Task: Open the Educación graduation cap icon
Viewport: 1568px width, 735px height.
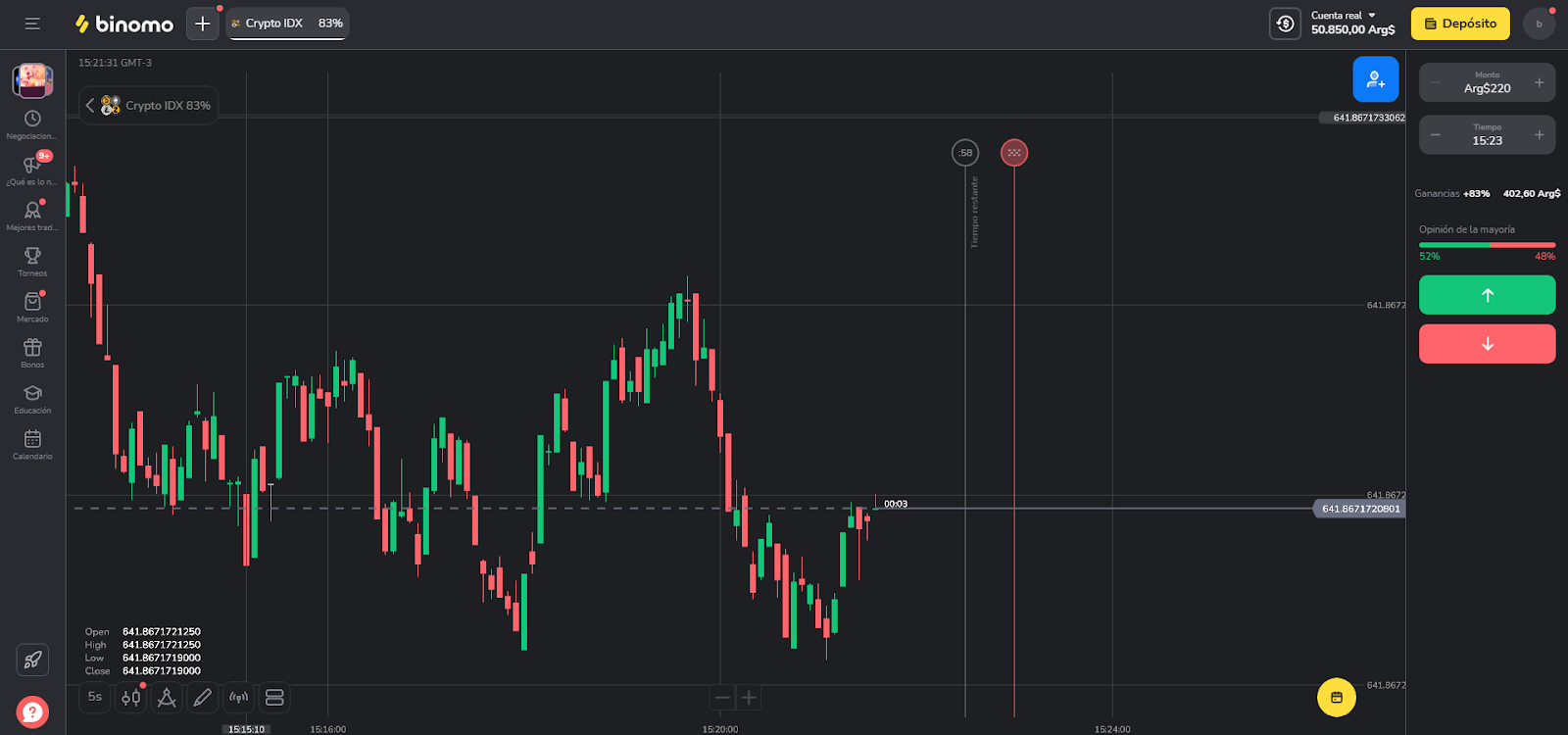Action: tap(32, 394)
